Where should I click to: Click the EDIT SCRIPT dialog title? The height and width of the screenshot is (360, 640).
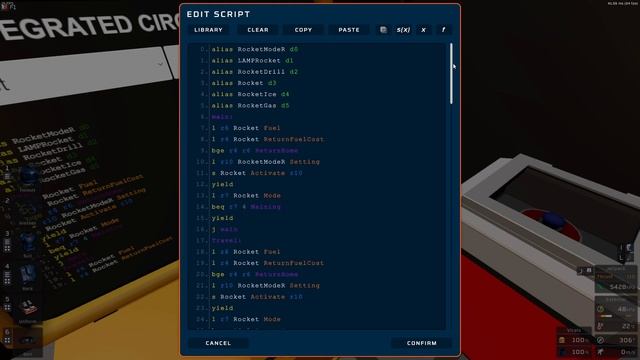coord(218,14)
